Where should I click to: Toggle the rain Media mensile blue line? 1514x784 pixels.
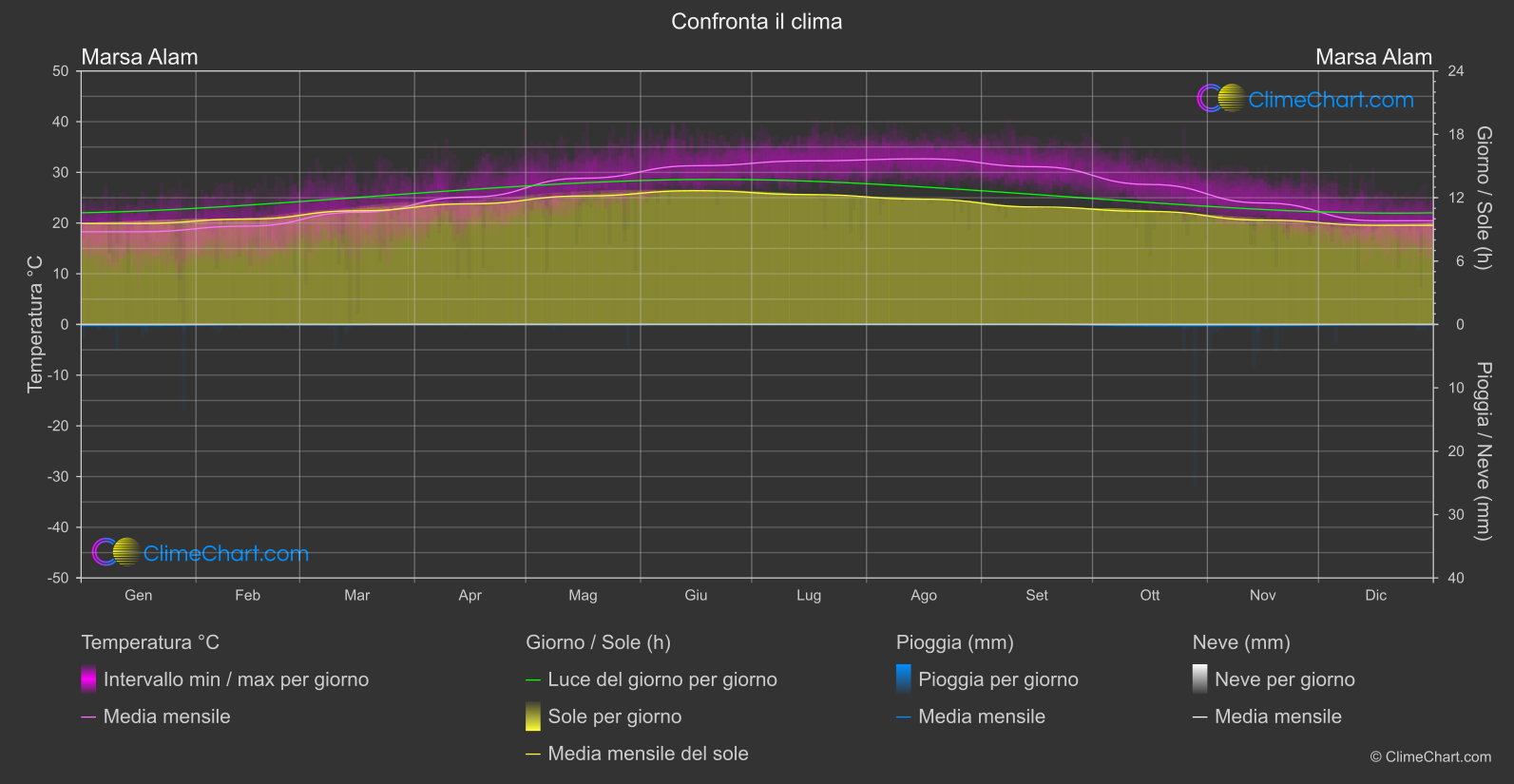(x=971, y=717)
